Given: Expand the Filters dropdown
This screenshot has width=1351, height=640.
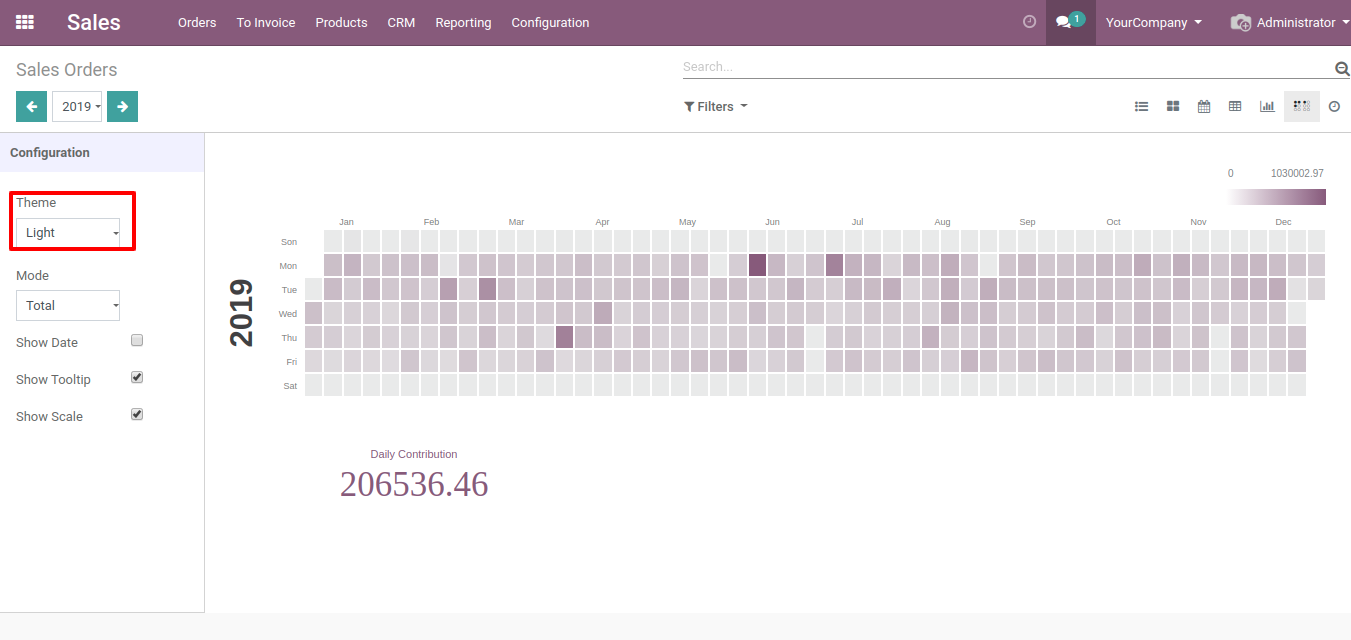Looking at the screenshot, I should tap(716, 106).
